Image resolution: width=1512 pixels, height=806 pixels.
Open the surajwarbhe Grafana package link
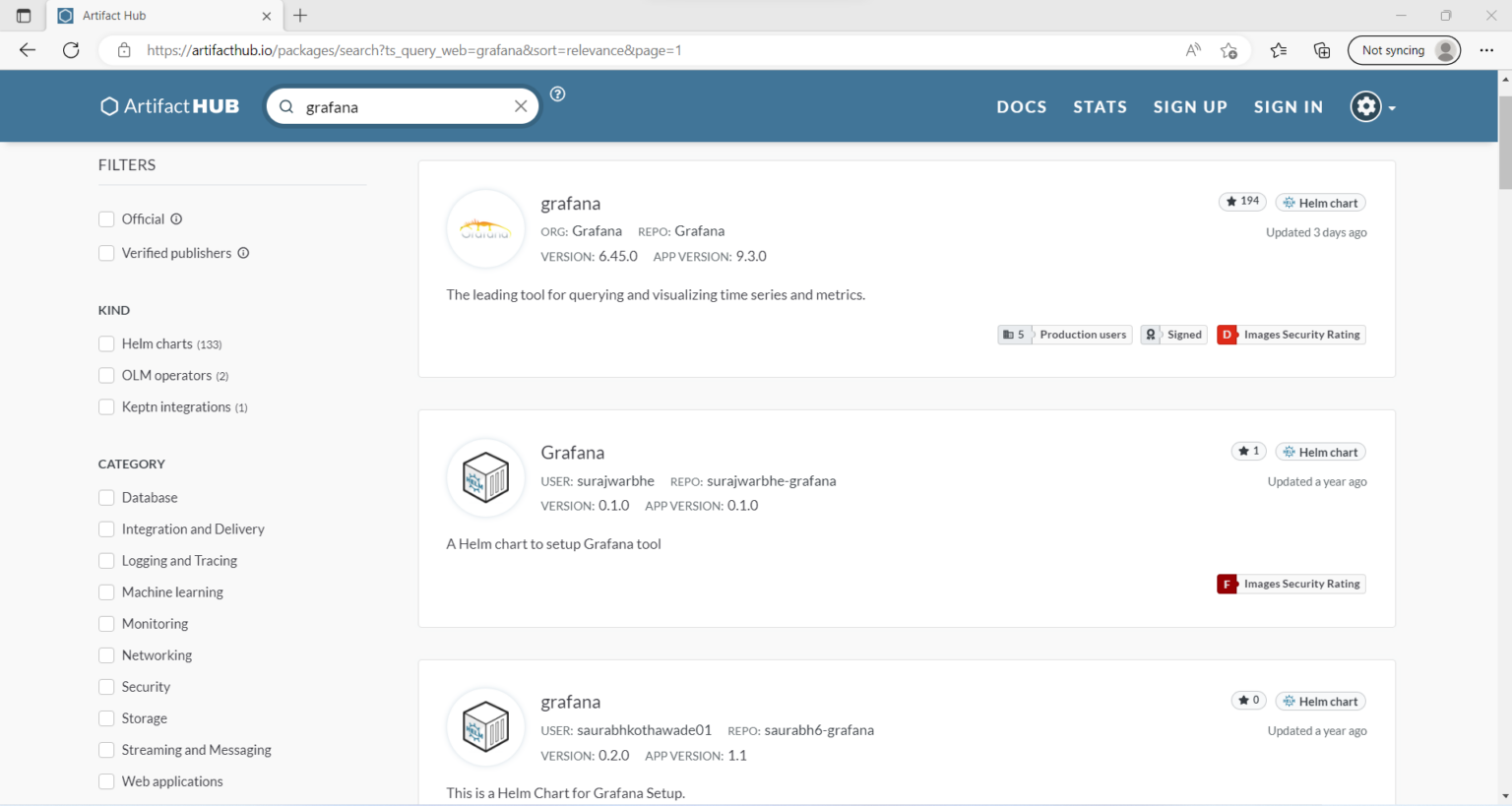(573, 452)
